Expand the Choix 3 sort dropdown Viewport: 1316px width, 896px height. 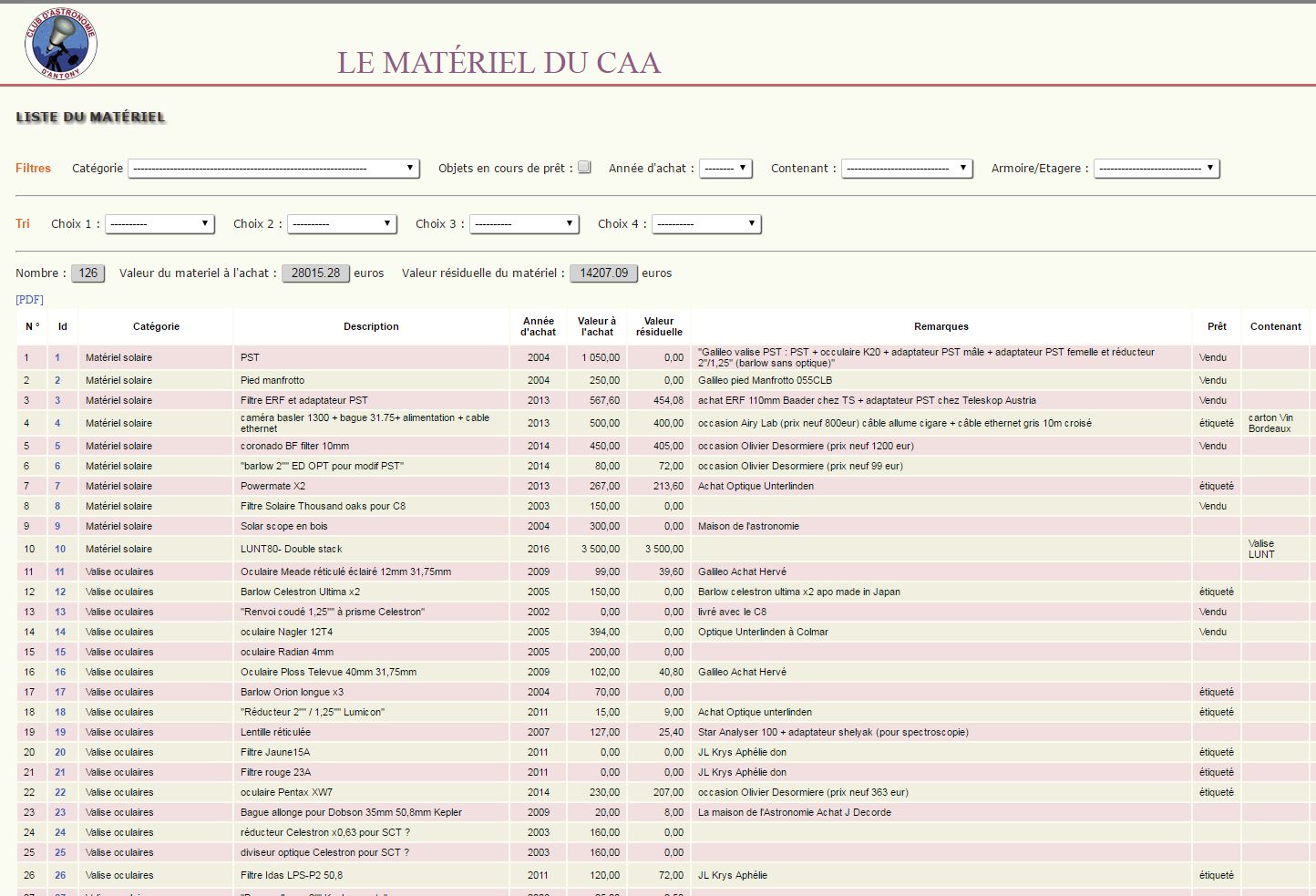point(524,224)
